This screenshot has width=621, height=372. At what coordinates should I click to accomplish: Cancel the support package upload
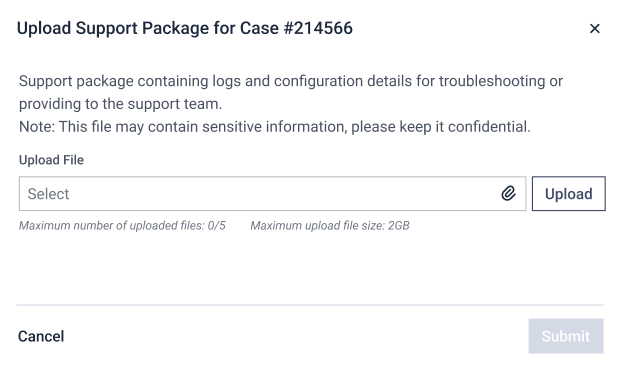[x=41, y=336]
